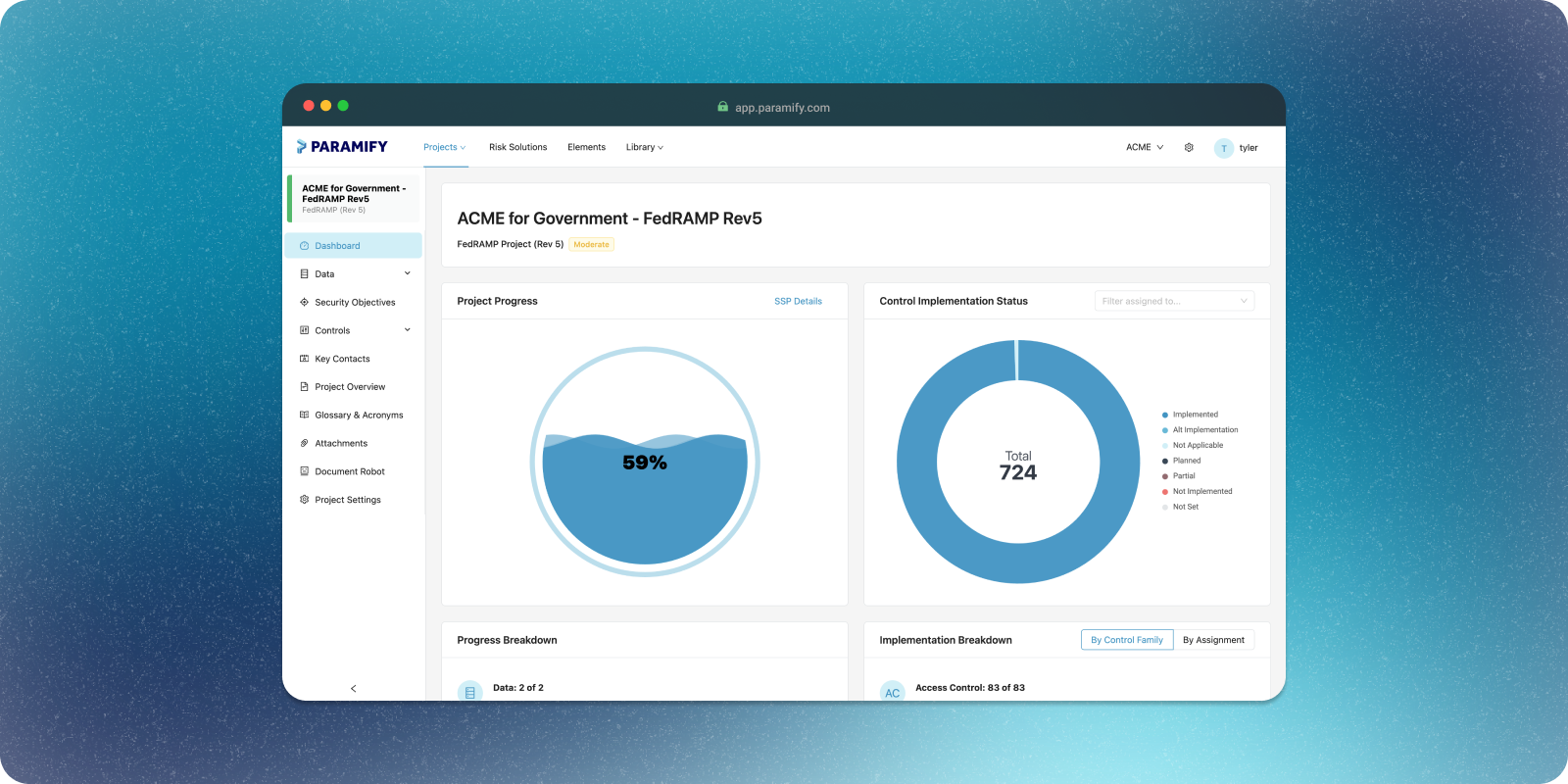Click the Data sidebar icon
Screen dimensions: 1568x784
click(x=304, y=274)
